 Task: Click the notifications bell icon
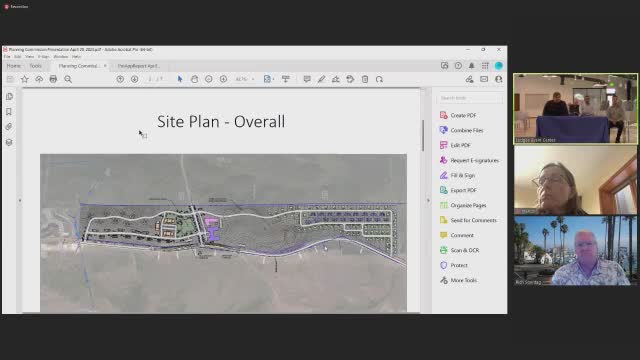(x=471, y=66)
